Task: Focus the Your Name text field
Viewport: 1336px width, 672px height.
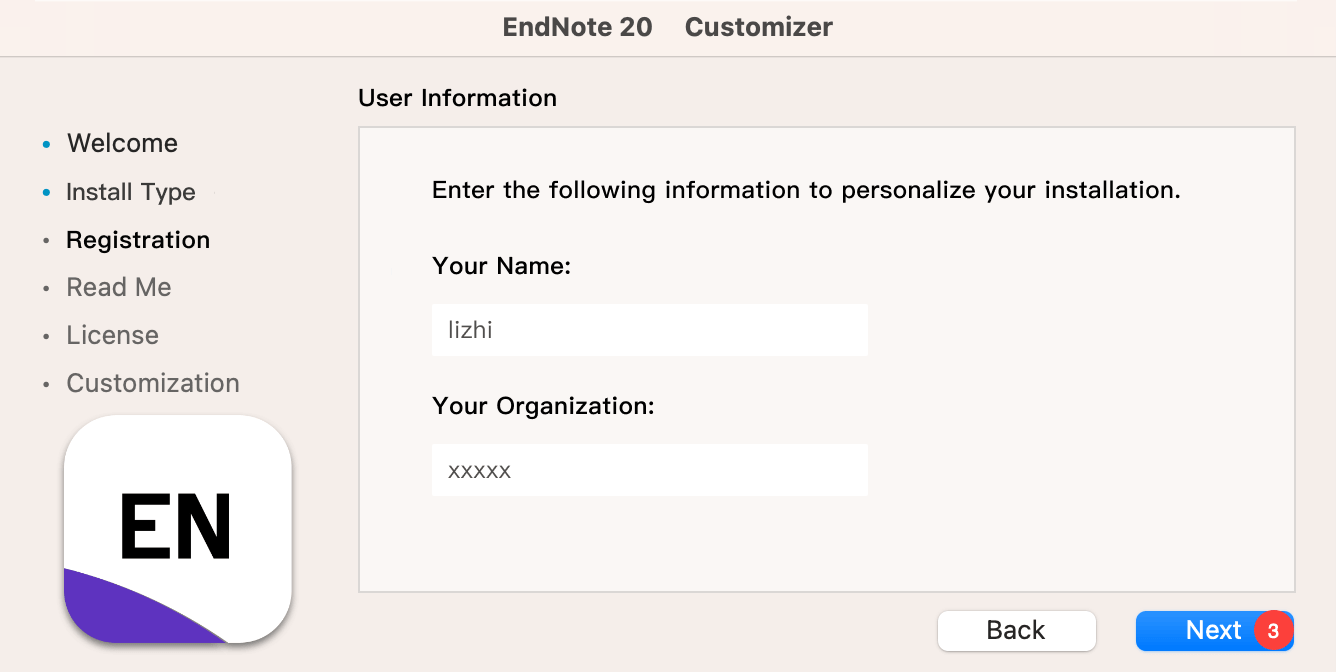Action: [649, 330]
